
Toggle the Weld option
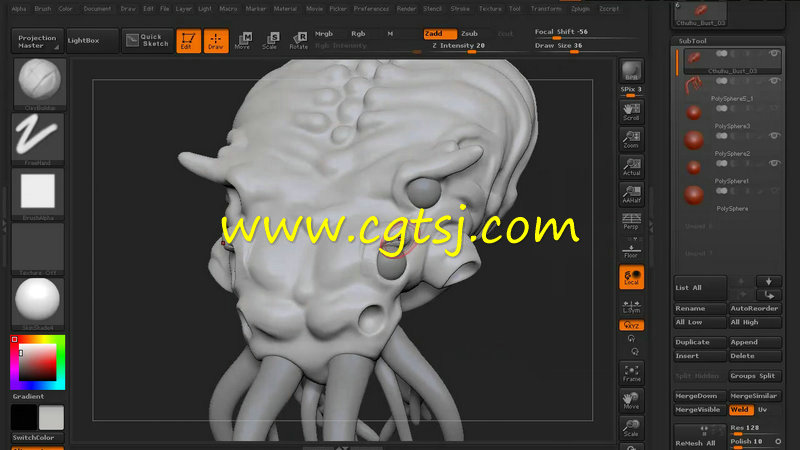tap(740, 410)
